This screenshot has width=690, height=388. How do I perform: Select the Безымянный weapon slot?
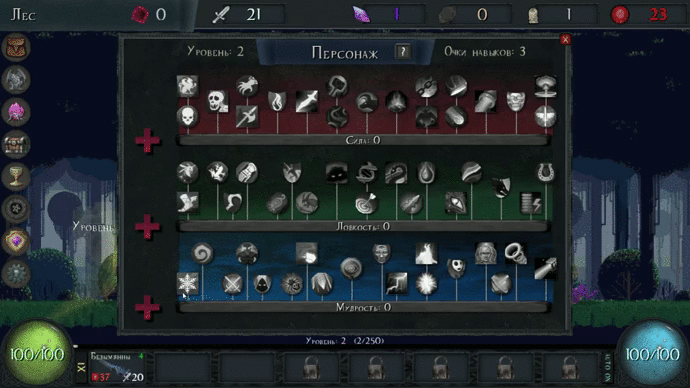pyautogui.click(x=117, y=367)
